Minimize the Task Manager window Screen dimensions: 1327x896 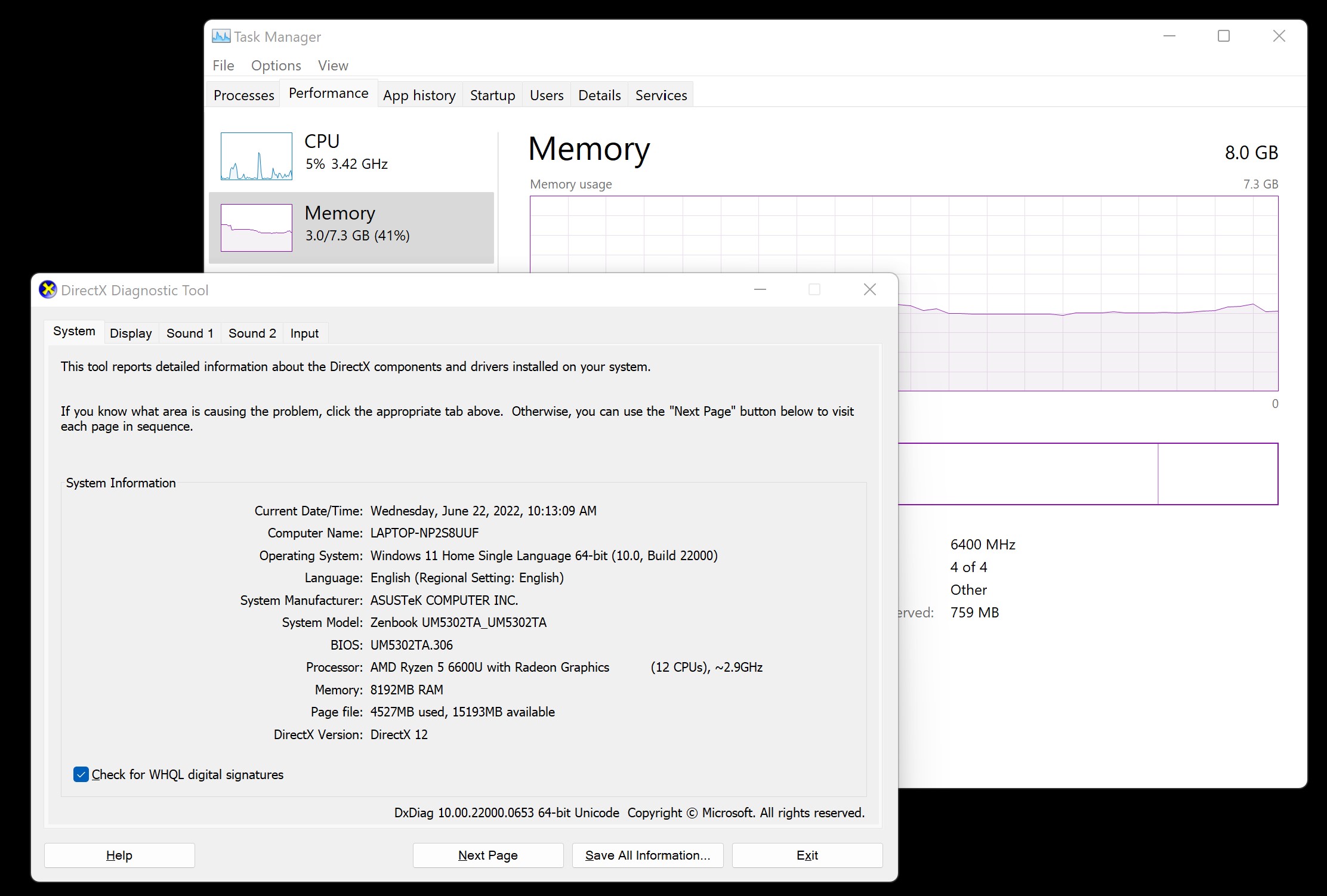[1169, 36]
